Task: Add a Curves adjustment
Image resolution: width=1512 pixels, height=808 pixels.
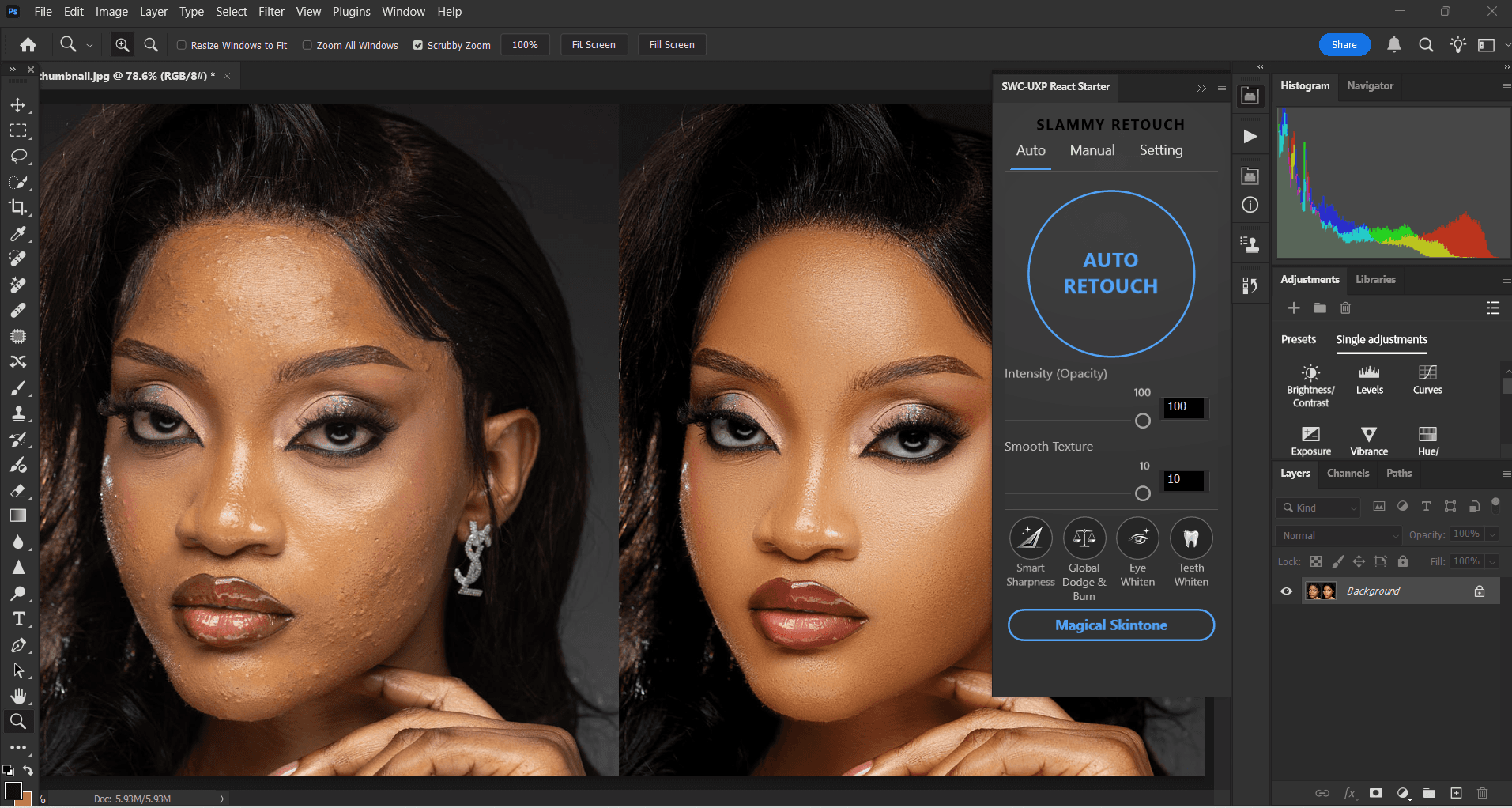Action: click(1427, 379)
